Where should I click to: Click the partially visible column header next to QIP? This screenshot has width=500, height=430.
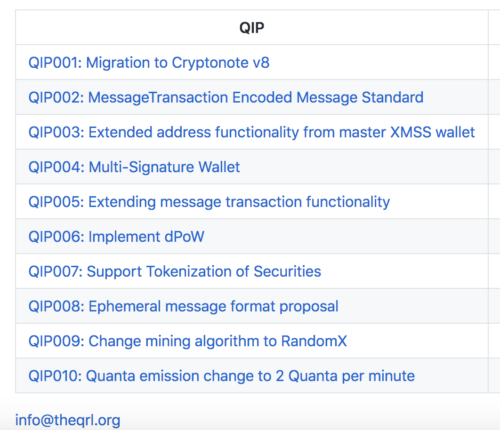click(x=494, y=27)
